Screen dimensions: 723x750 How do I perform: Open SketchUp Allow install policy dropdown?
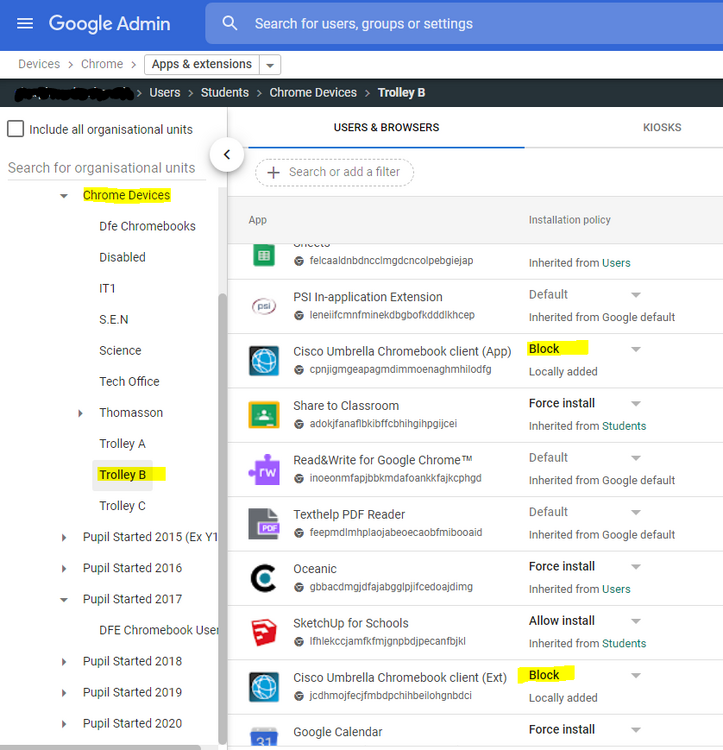(635, 621)
